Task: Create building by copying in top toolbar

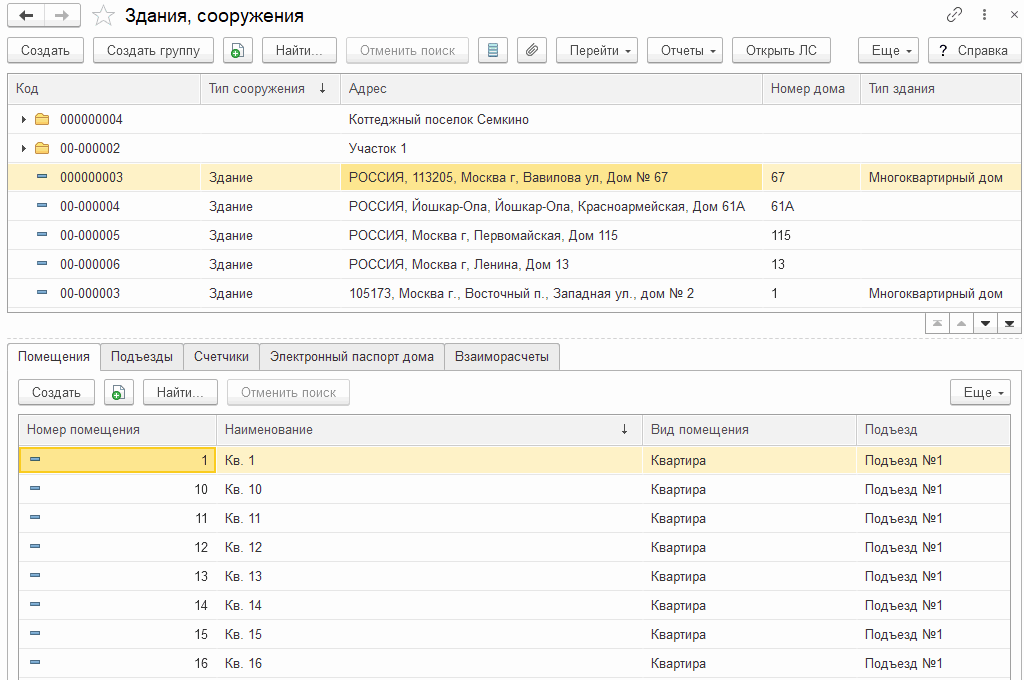Action: [238, 50]
